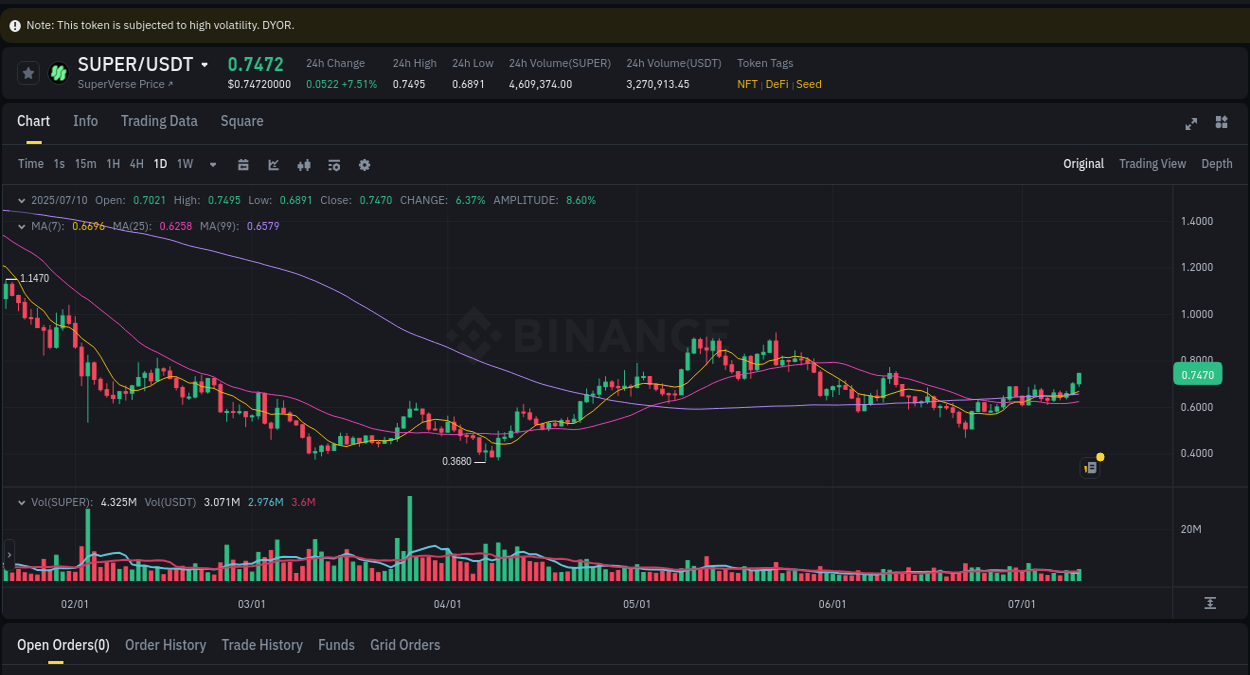Open the technical indicators icon
This screenshot has width=1250, height=675.
tap(334, 164)
